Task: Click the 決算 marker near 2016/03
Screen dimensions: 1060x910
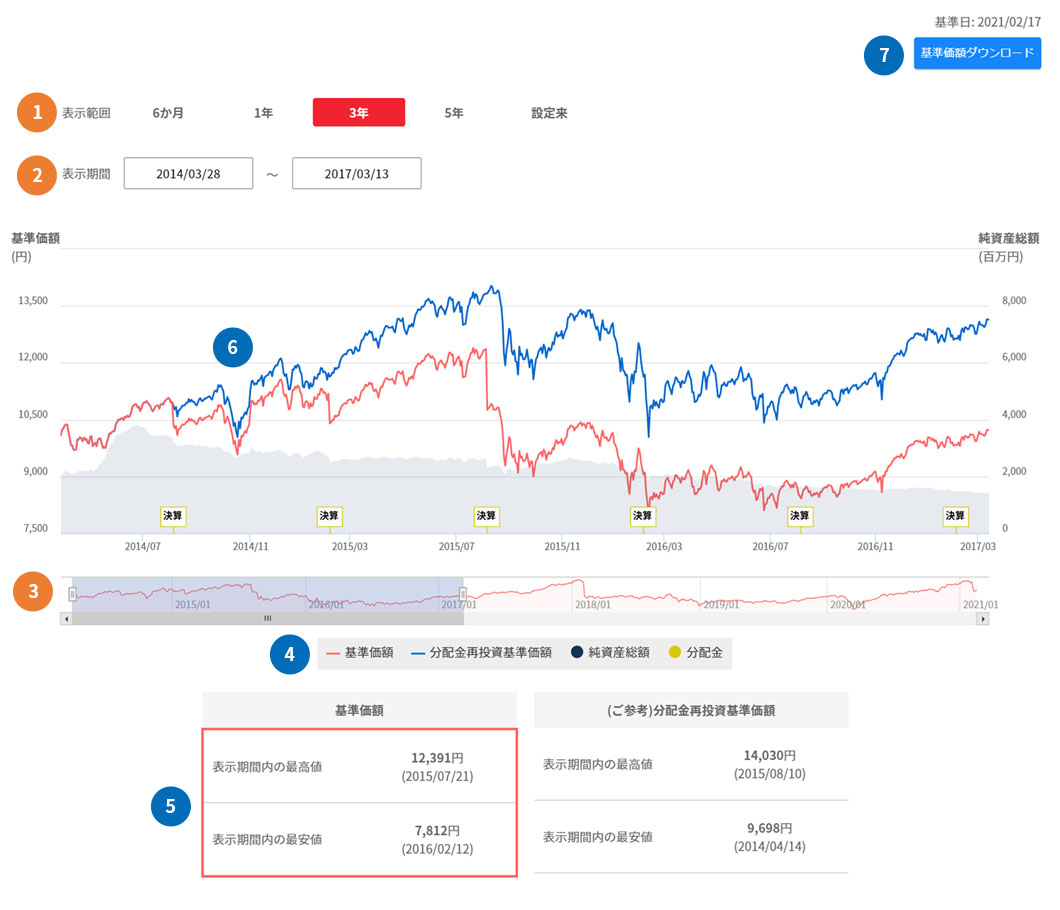Action: coord(642,516)
